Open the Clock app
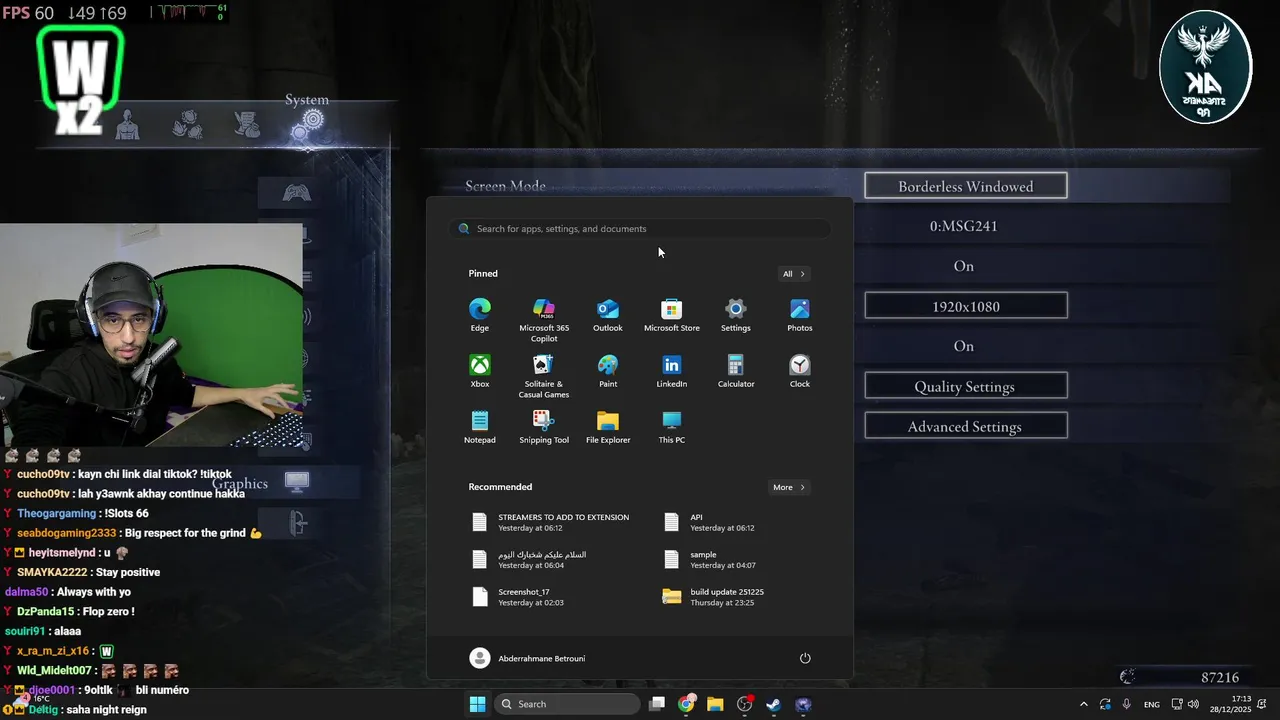Viewport: 1280px width, 720px height. pyautogui.click(x=800, y=370)
